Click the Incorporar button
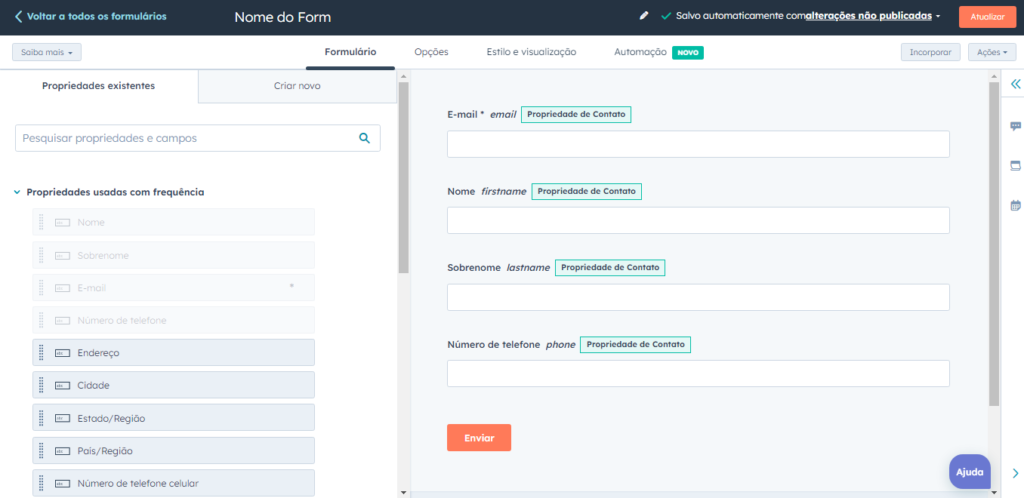1024x498 pixels. coord(931,52)
